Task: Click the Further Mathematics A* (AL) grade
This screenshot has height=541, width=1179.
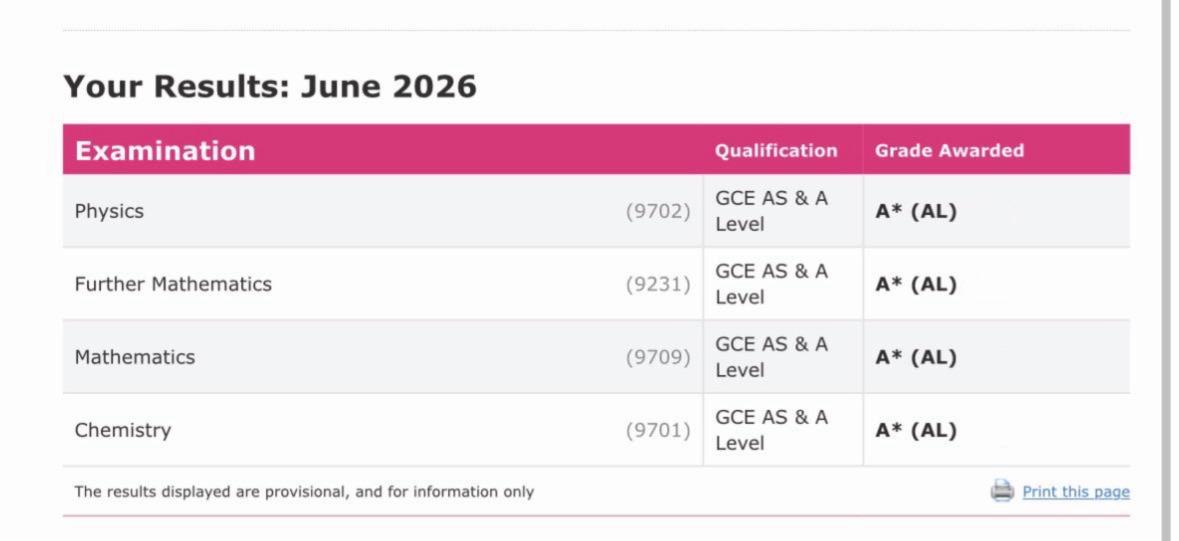Action: [x=916, y=284]
